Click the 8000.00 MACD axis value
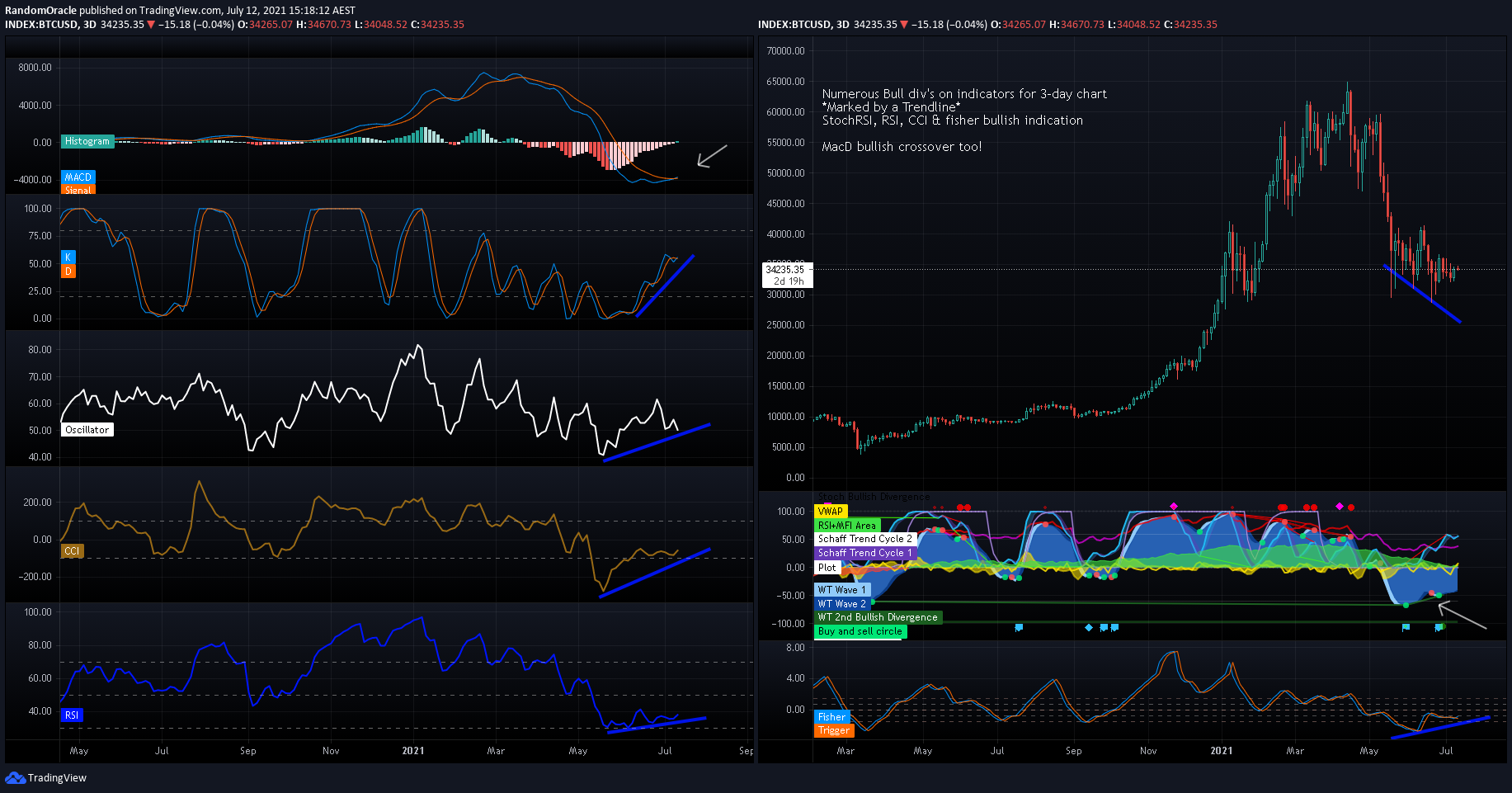 35,68
